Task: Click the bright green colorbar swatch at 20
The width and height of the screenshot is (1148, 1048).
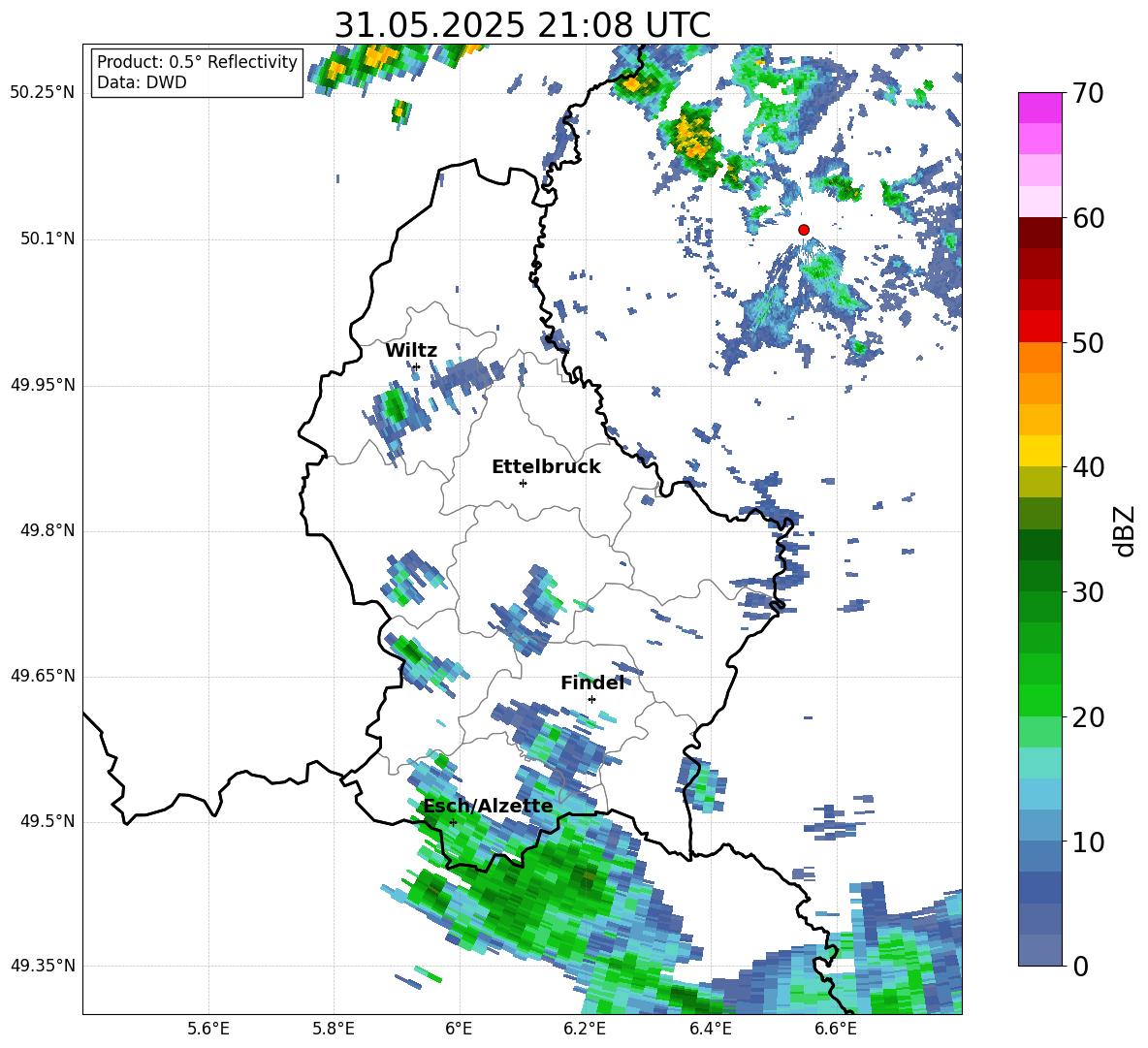Action: tap(1039, 700)
